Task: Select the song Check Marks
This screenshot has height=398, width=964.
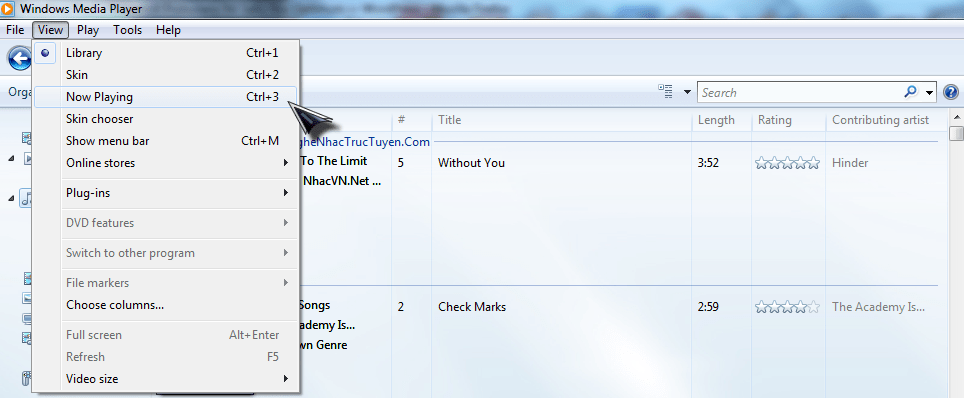Action: [x=472, y=307]
